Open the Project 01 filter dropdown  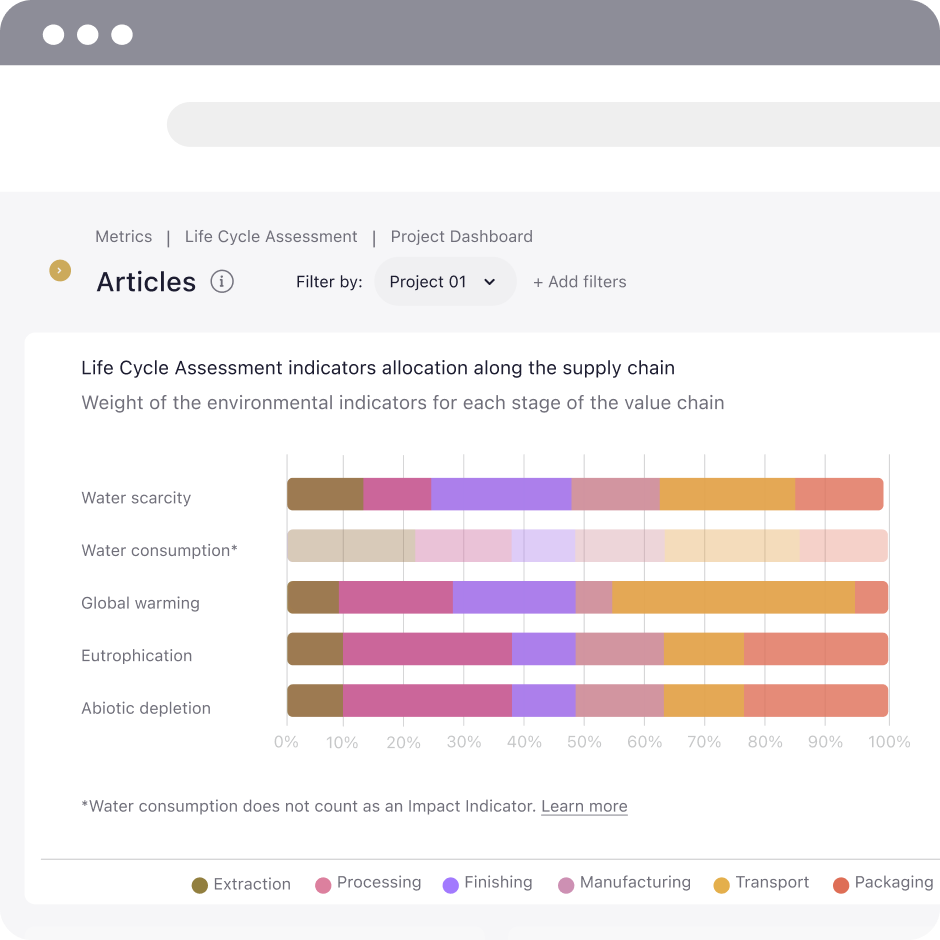tap(445, 282)
